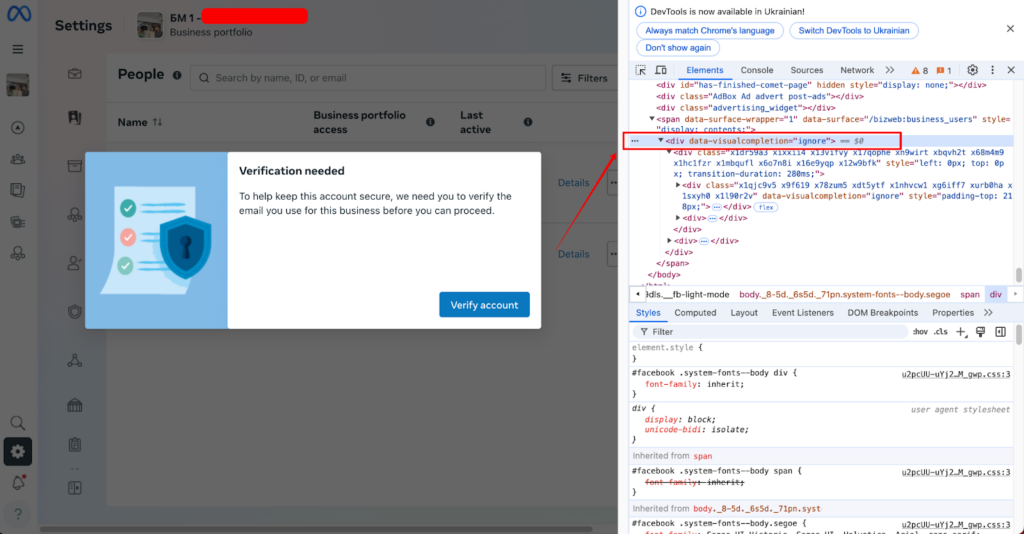Select the div id has-finished-comet-page line
The image size is (1024, 534).
pos(821,85)
